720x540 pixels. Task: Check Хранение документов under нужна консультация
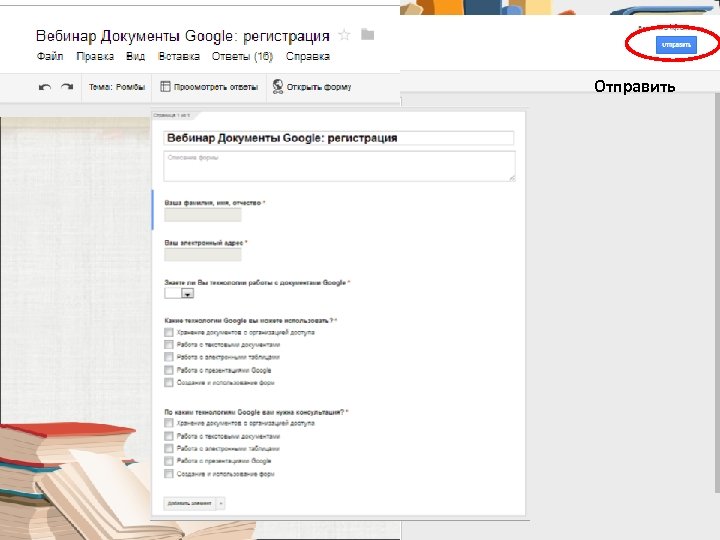(x=169, y=423)
